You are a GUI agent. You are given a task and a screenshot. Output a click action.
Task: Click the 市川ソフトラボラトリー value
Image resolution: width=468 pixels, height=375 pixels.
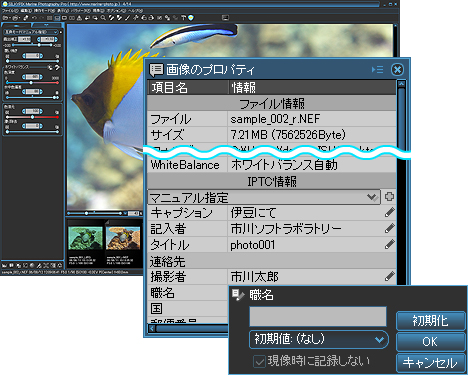point(286,228)
